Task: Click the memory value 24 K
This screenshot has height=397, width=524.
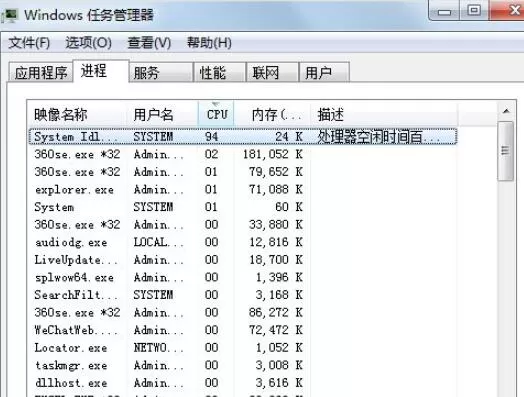Action: [289, 137]
